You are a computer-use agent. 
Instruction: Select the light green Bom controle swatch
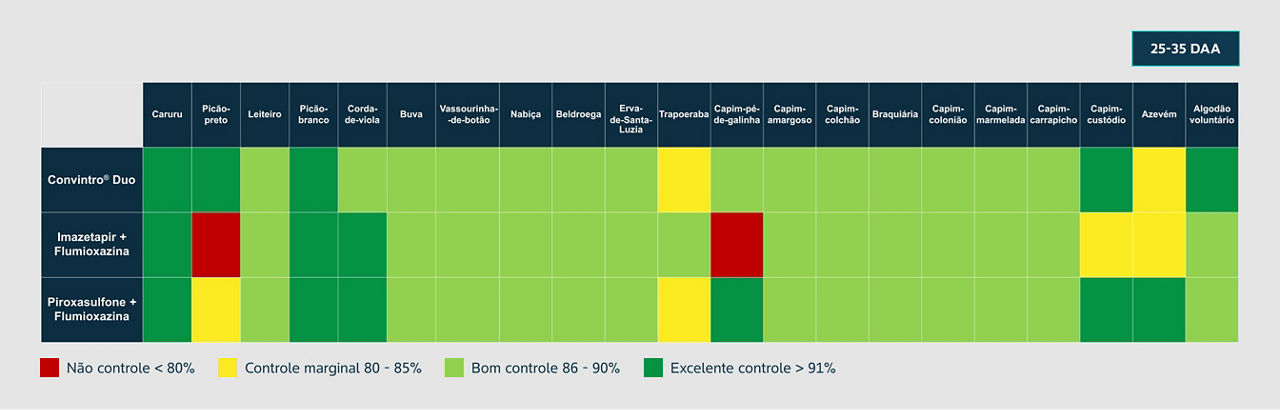[x=454, y=368]
